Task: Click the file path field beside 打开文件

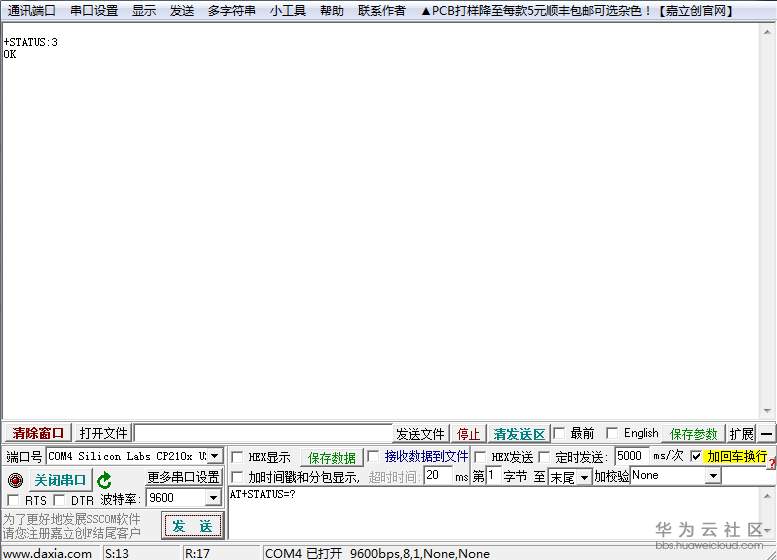Action: click(263, 434)
